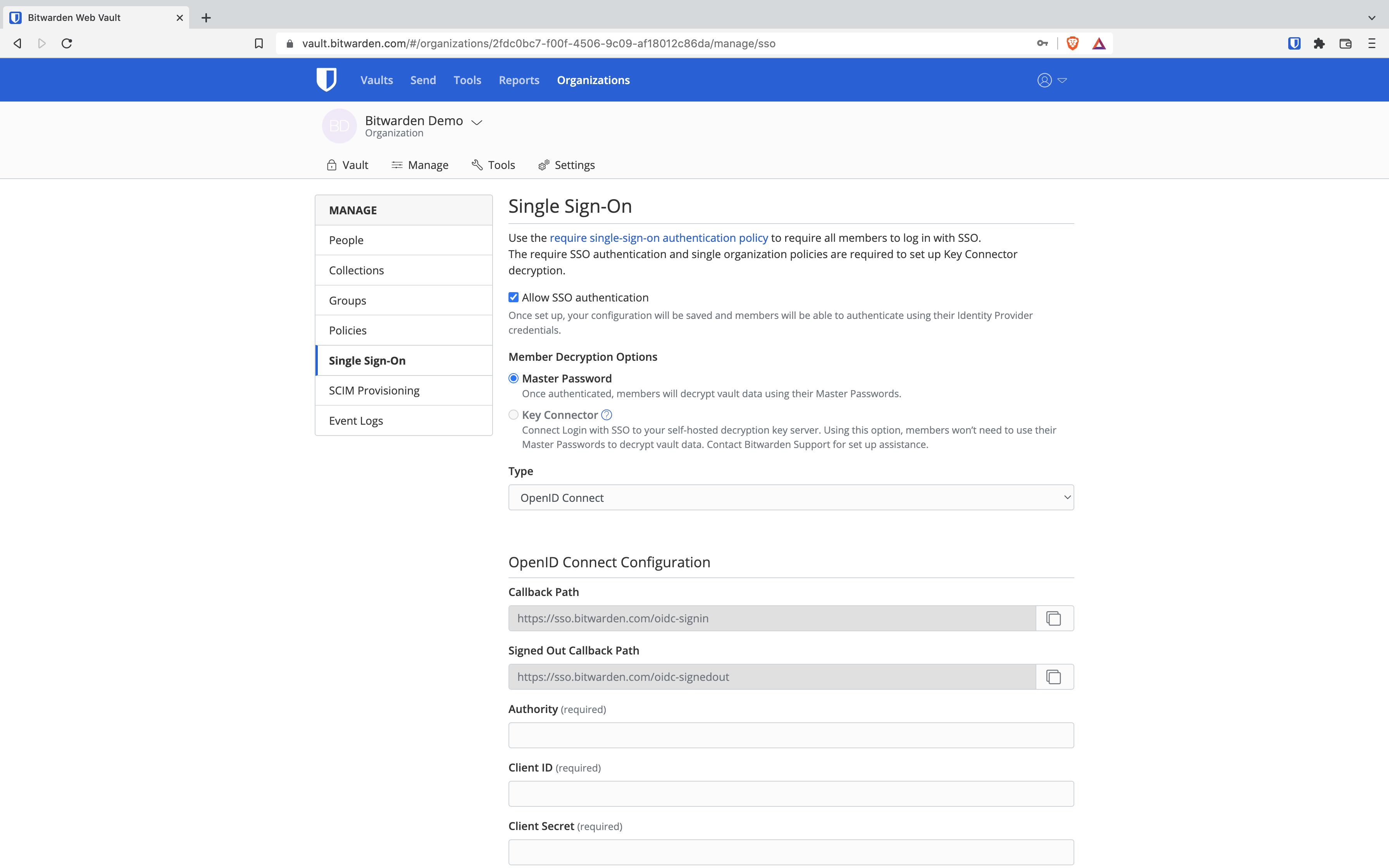The width and height of the screenshot is (1389, 868).
Task: Select Key Connector decryption option
Action: [x=514, y=415]
